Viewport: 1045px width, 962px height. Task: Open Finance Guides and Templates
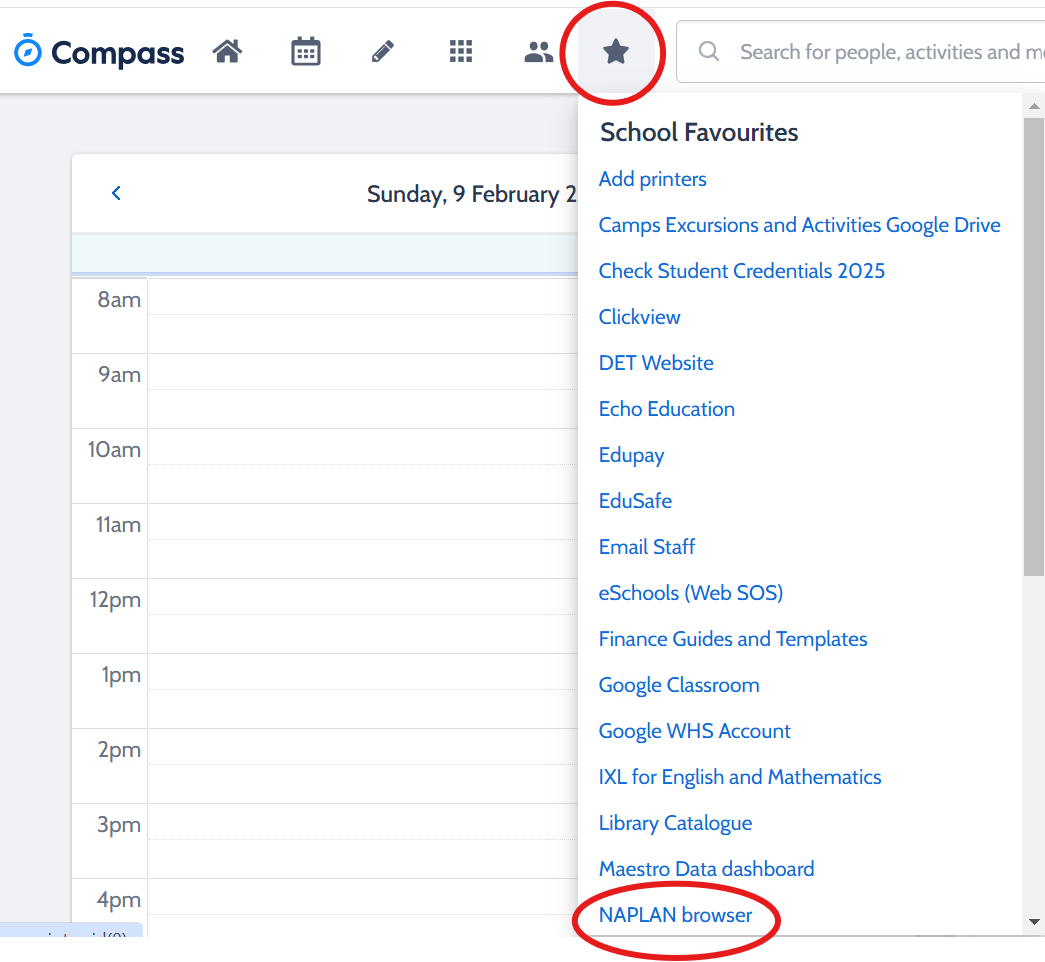click(732, 639)
